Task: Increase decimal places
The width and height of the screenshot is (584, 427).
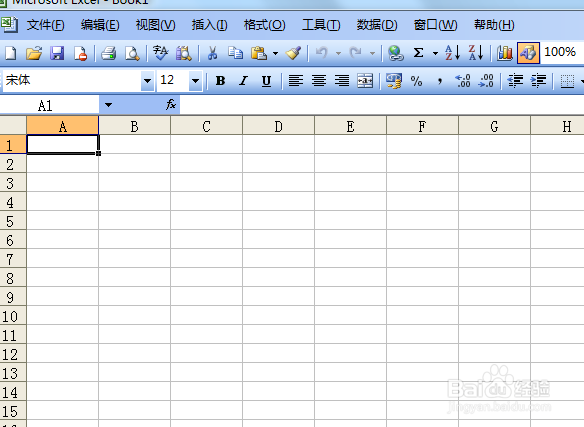Action: 463,80
